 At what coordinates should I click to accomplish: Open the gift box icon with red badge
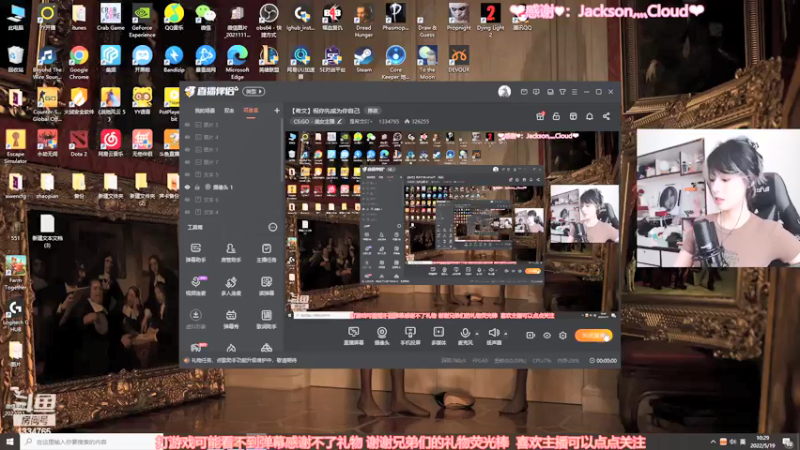pyautogui.click(x=540, y=116)
